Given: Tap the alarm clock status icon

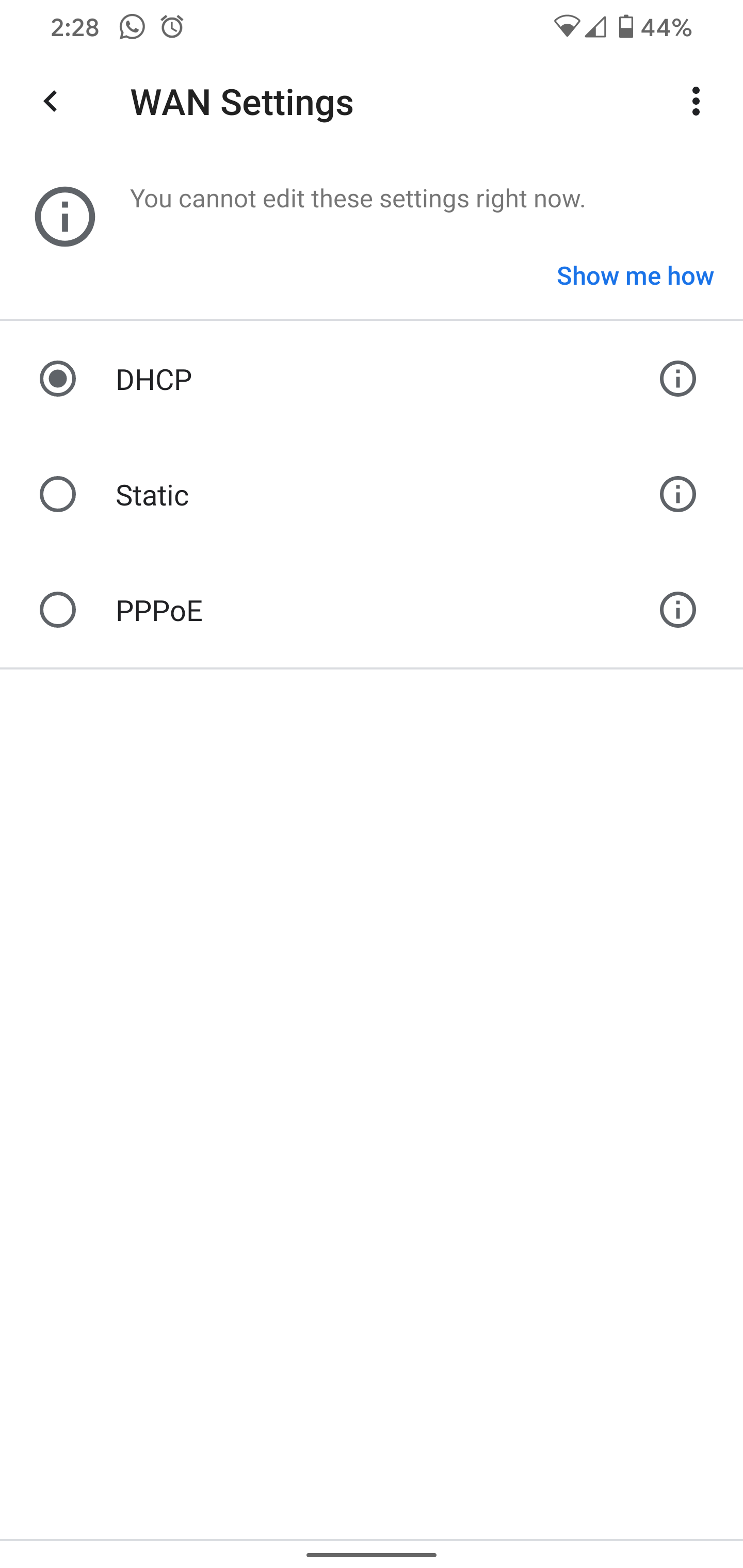Looking at the screenshot, I should click(172, 27).
